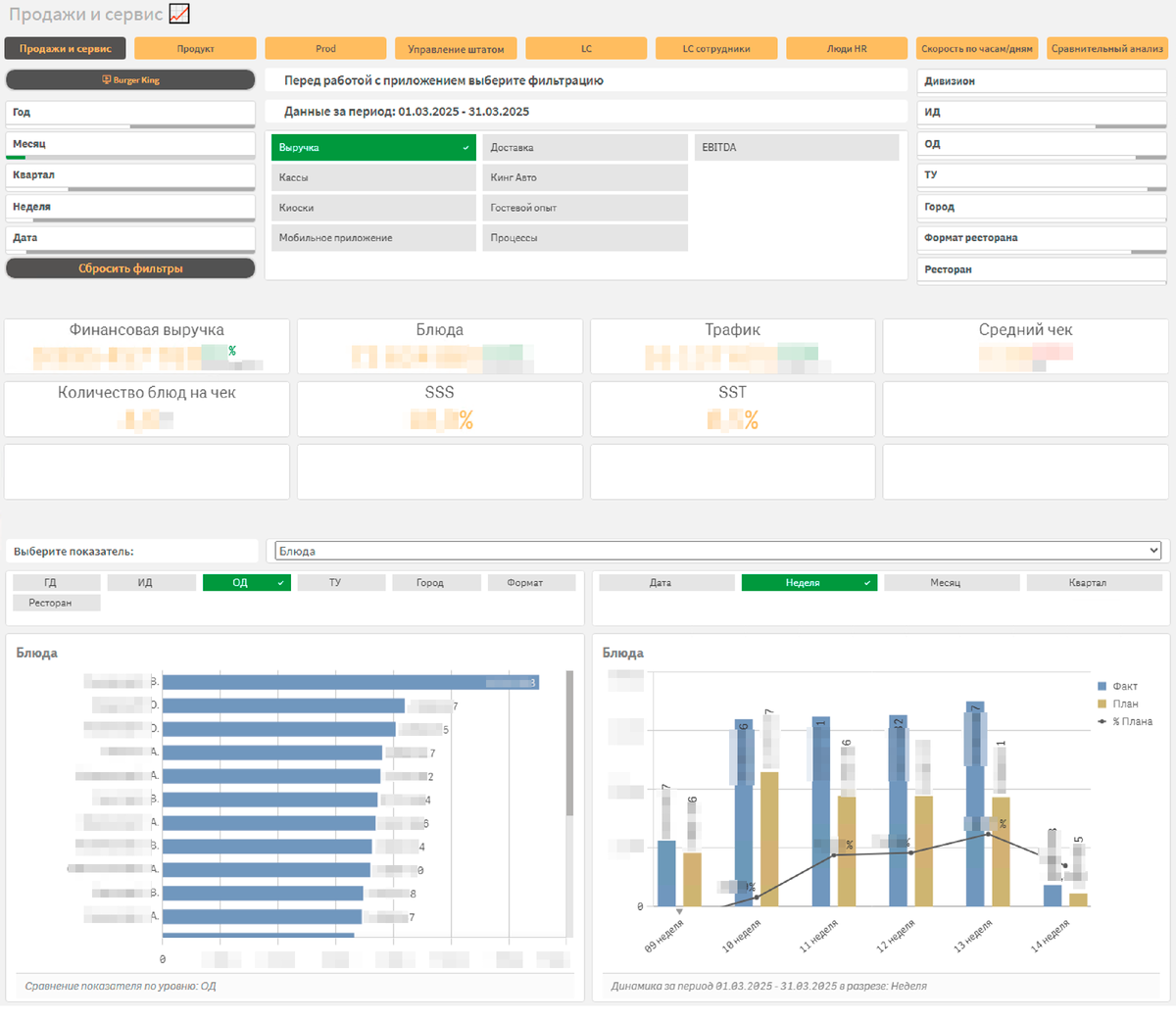Toggle Неделя period granularity
The image size is (1176, 1020).
809,582
